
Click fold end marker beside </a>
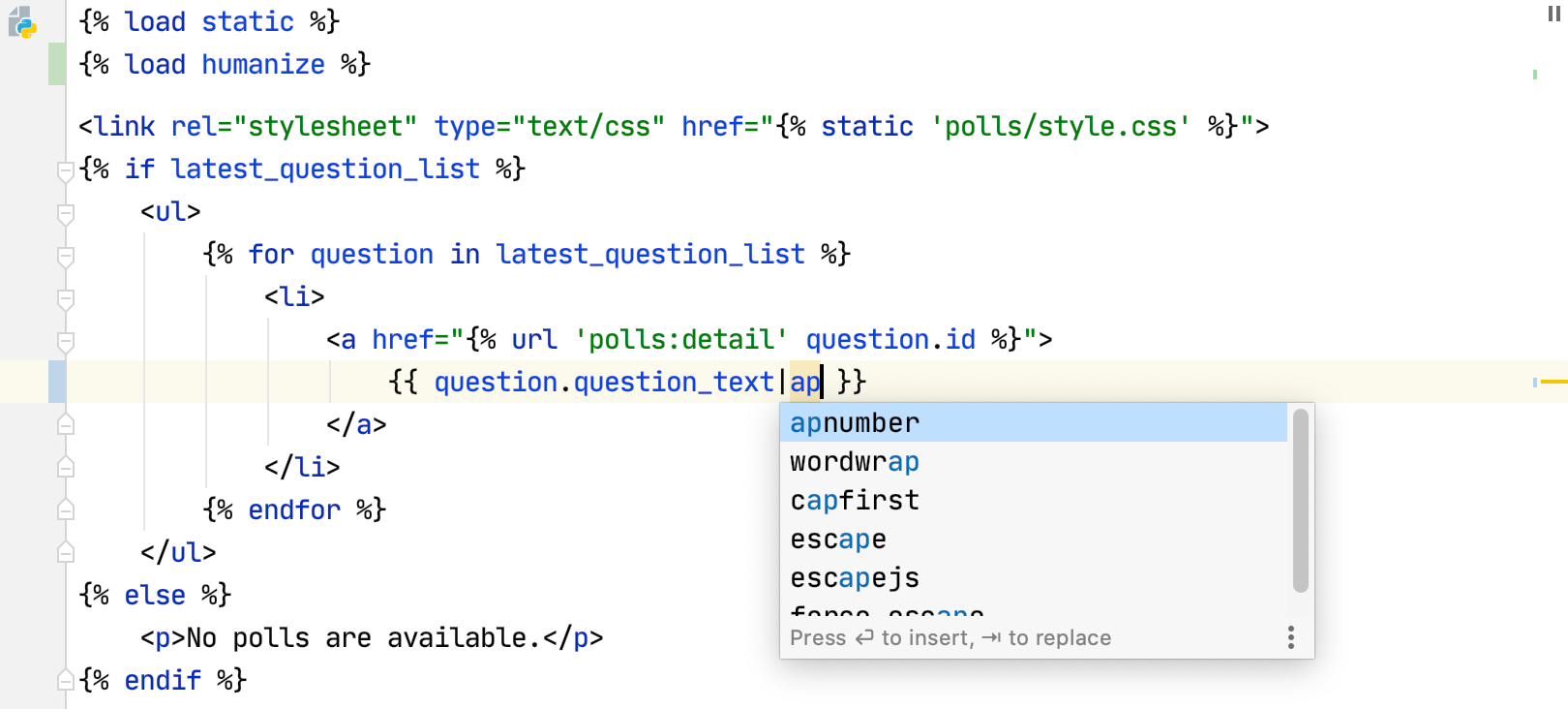(x=66, y=423)
